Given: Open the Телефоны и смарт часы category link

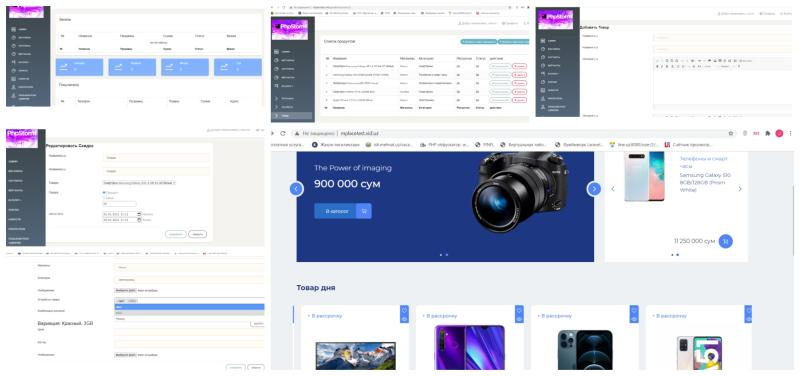Looking at the screenshot, I should (x=705, y=162).
